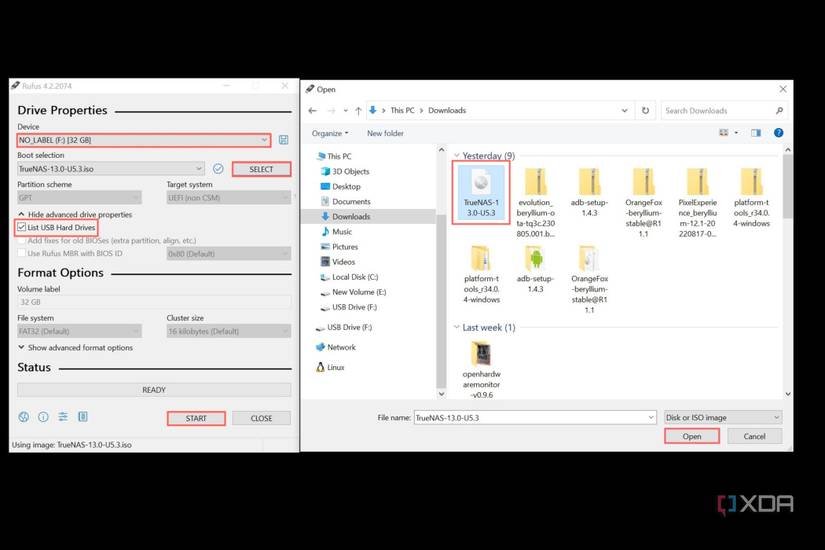Open the Boot selection dropdown
Screen dimensions: 825x550
tap(110, 169)
